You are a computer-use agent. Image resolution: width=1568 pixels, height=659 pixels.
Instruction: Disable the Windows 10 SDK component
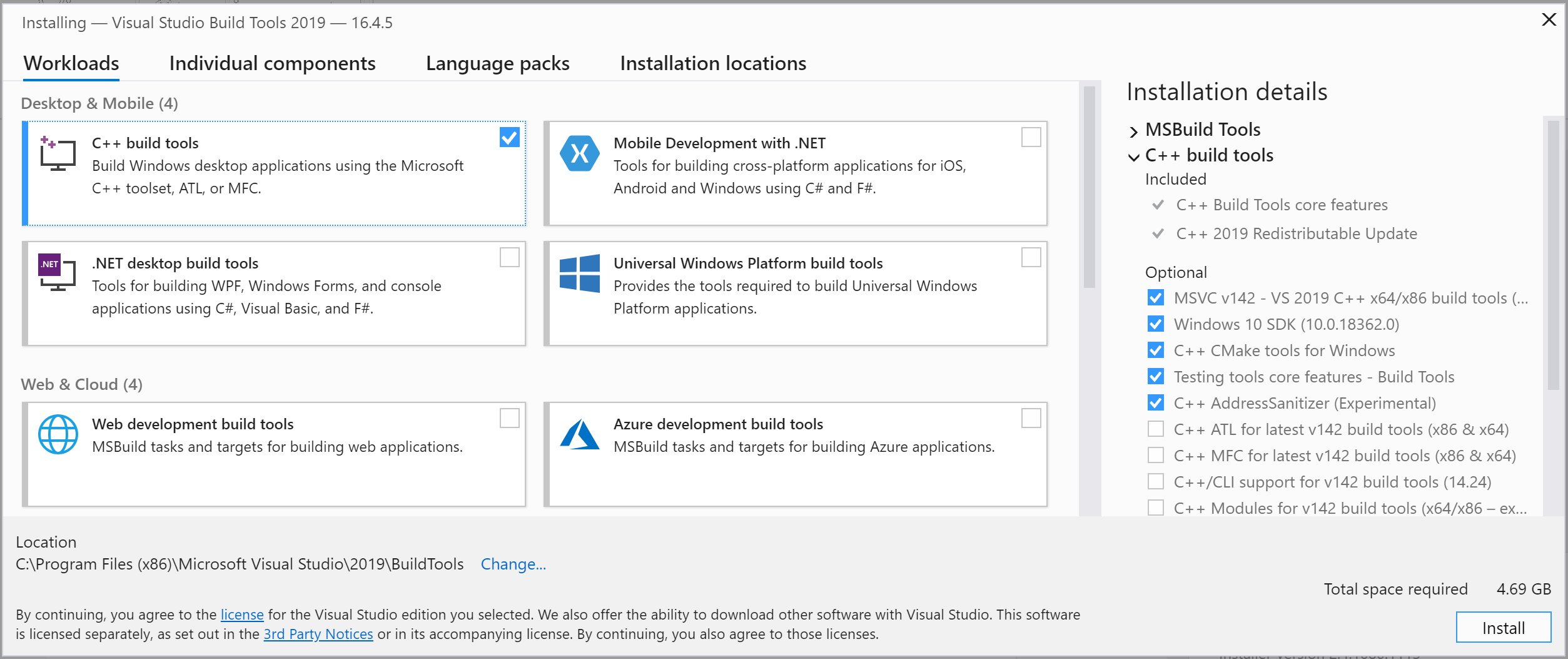coord(1155,324)
